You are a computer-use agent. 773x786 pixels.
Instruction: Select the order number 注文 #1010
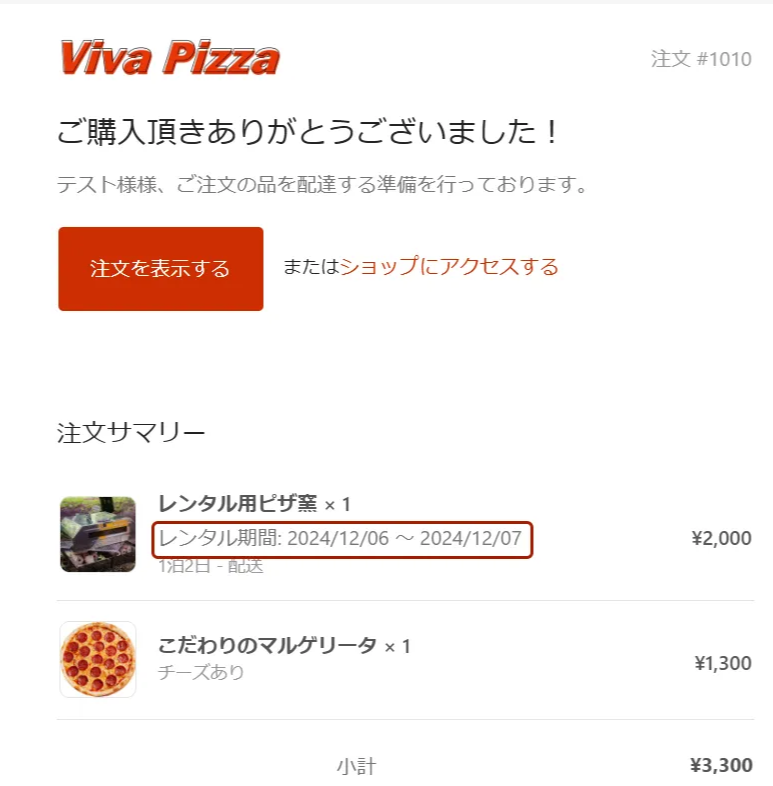coord(701,59)
